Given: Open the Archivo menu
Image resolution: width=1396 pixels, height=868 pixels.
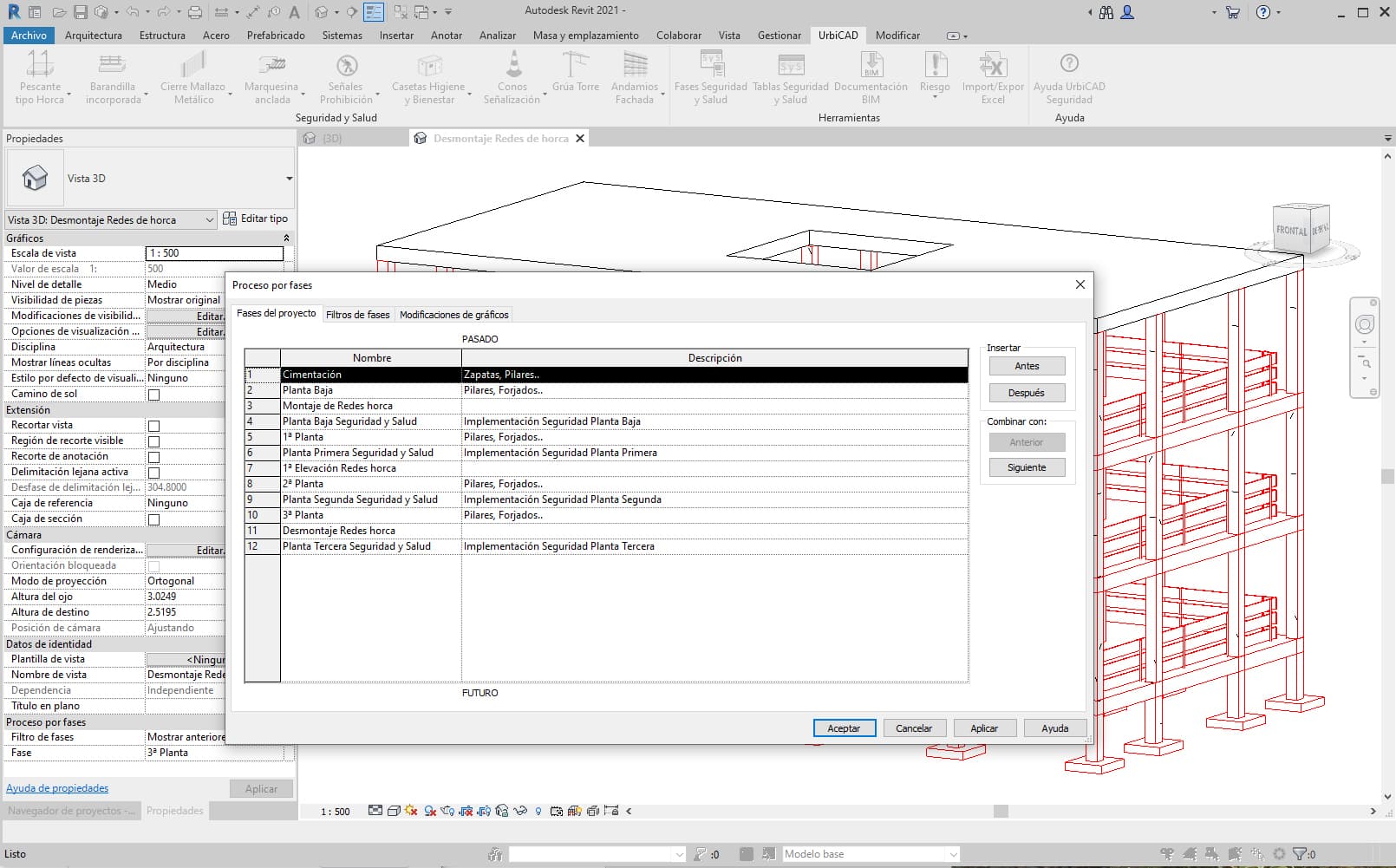Looking at the screenshot, I should click(x=29, y=36).
